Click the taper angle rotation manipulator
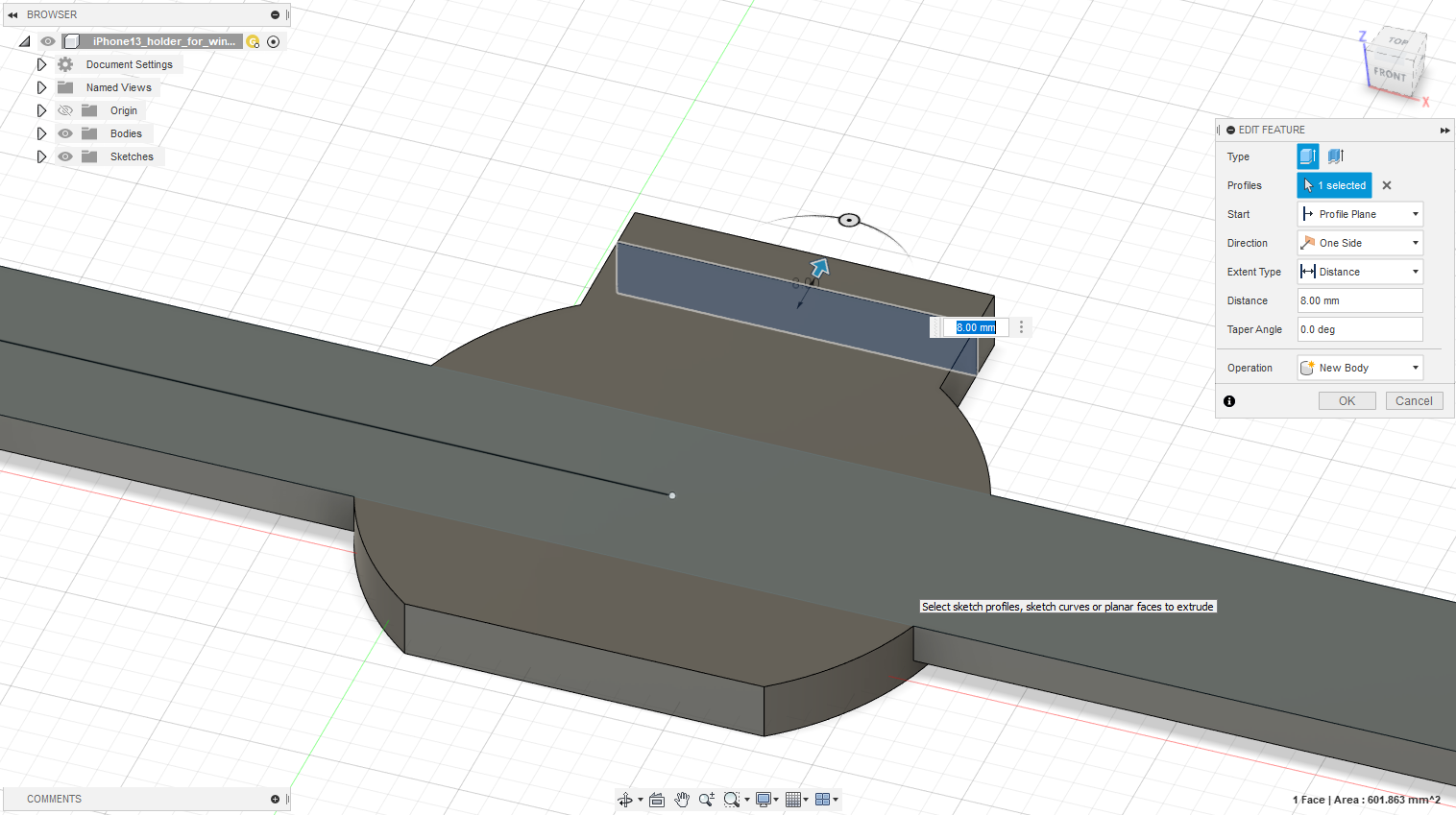1456x815 pixels. point(849,220)
